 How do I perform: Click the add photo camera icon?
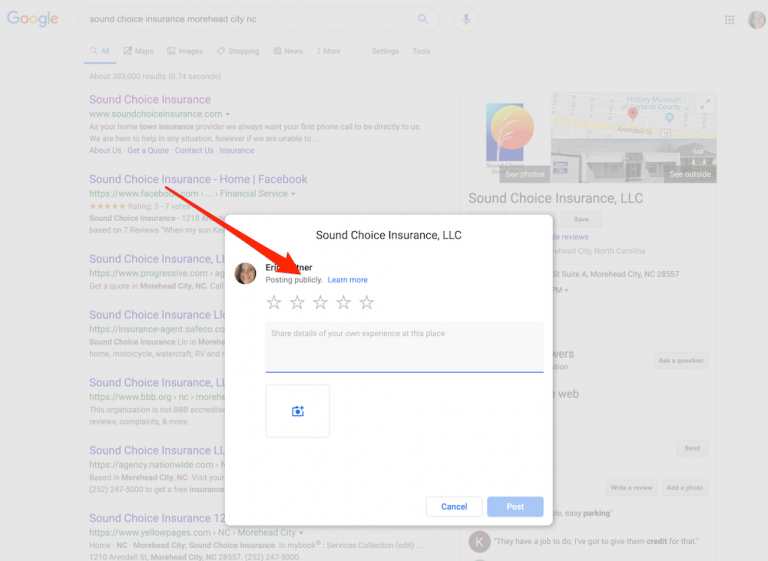tap(297, 411)
